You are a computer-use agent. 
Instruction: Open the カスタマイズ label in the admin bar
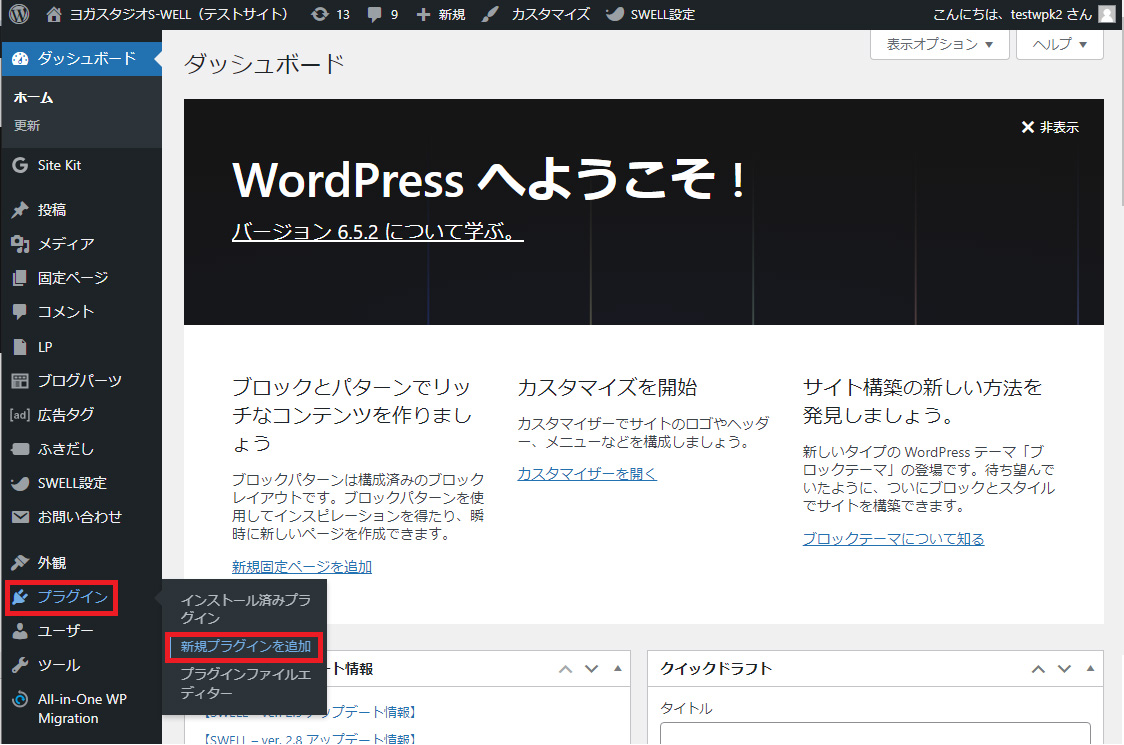click(551, 14)
